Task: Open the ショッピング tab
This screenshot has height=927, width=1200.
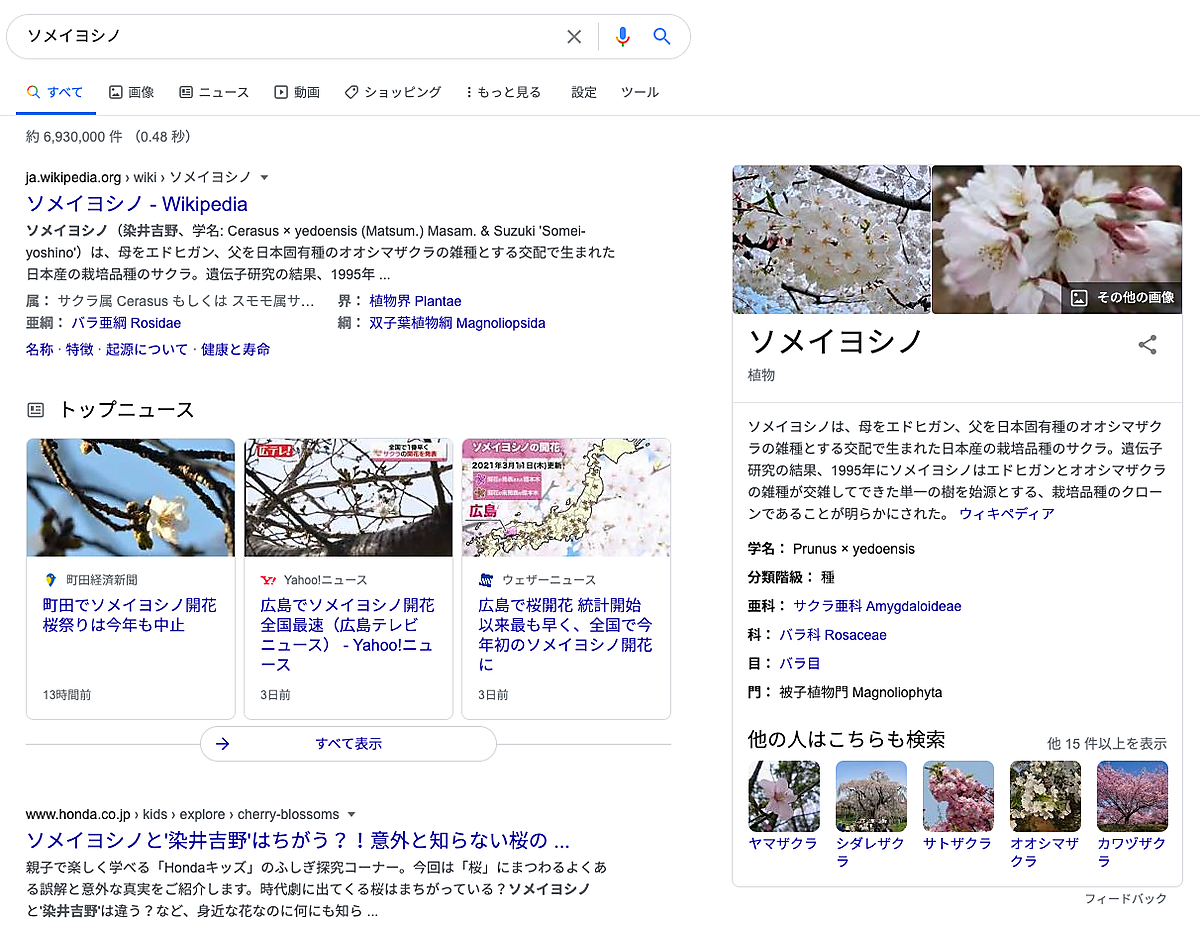Action: [x=392, y=92]
